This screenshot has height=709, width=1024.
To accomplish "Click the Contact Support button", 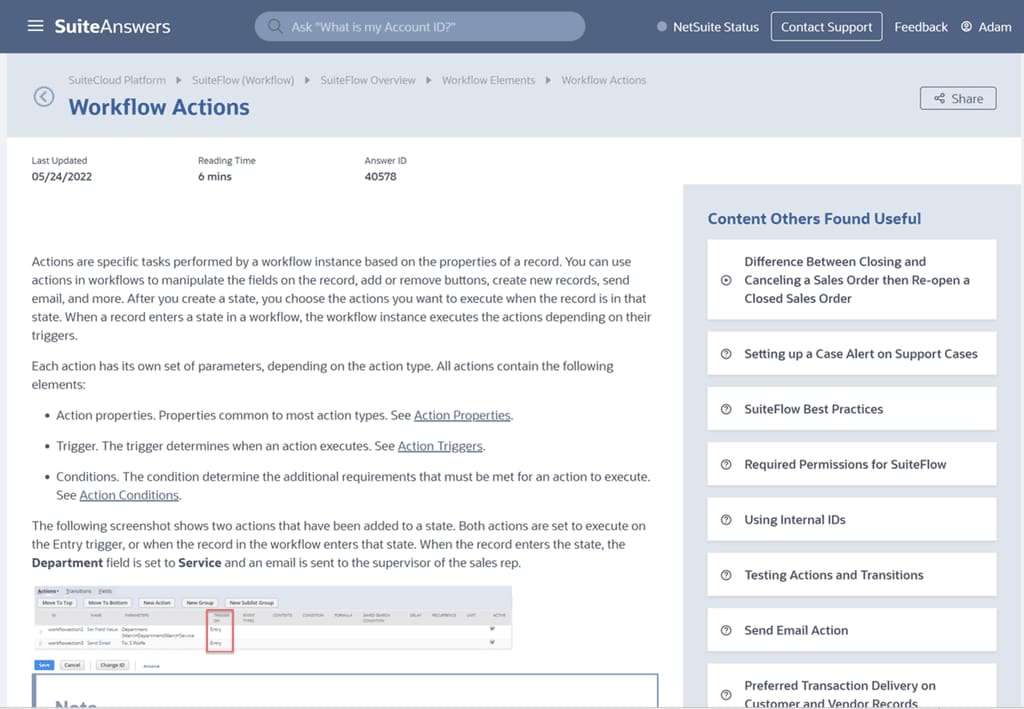I will coord(826,27).
